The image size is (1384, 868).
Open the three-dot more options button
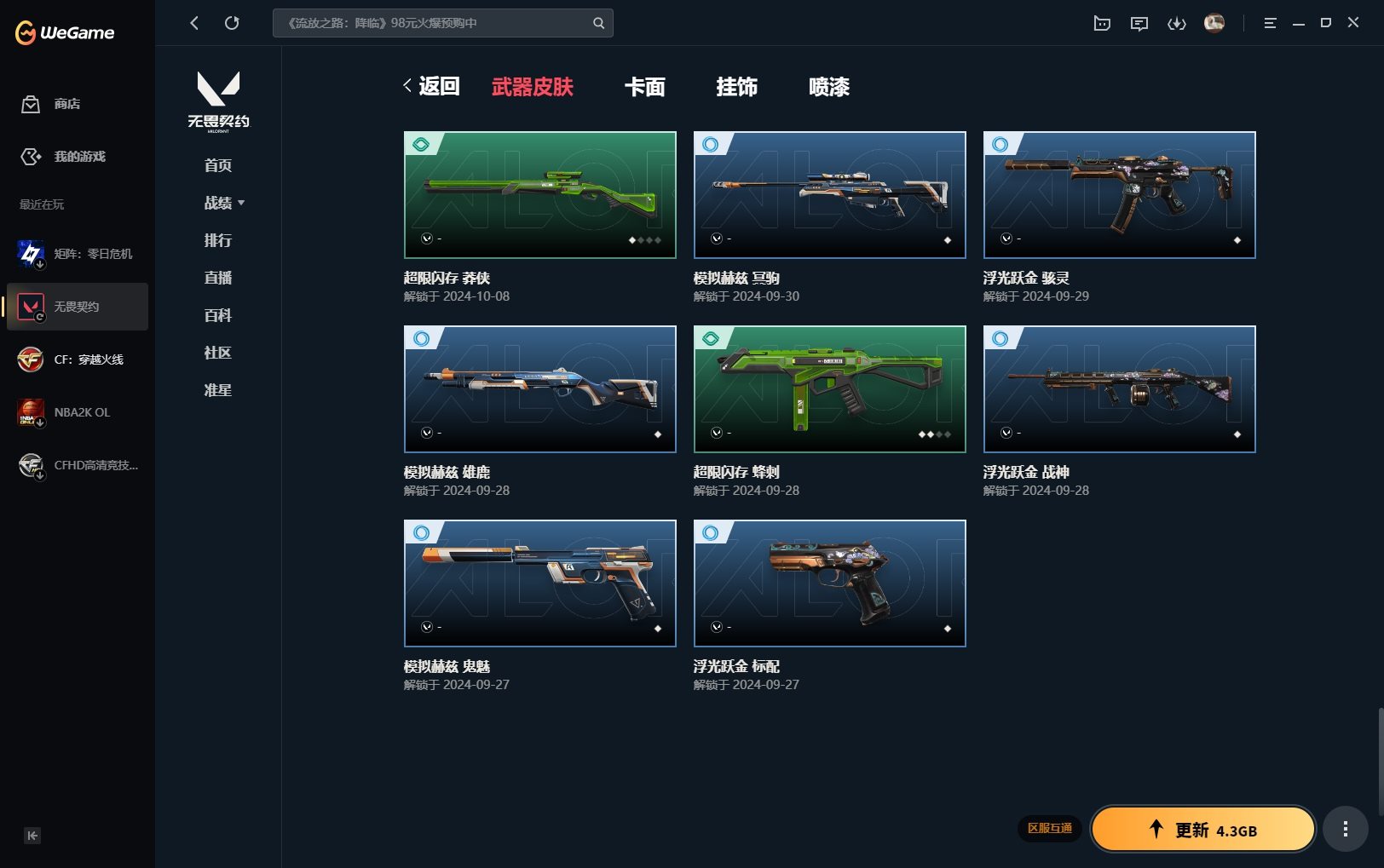point(1346,829)
